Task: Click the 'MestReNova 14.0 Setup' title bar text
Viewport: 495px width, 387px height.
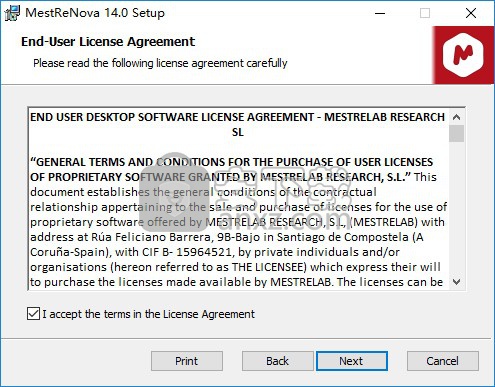Action: pyautogui.click(x=95, y=13)
